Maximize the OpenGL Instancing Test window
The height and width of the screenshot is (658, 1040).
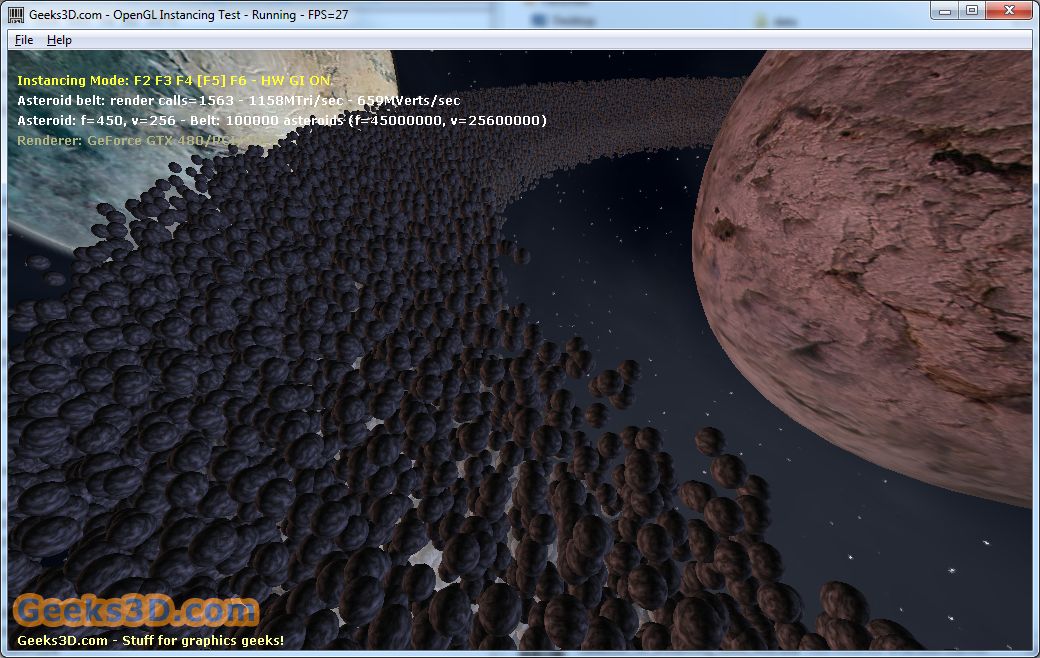tap(972, 11)
